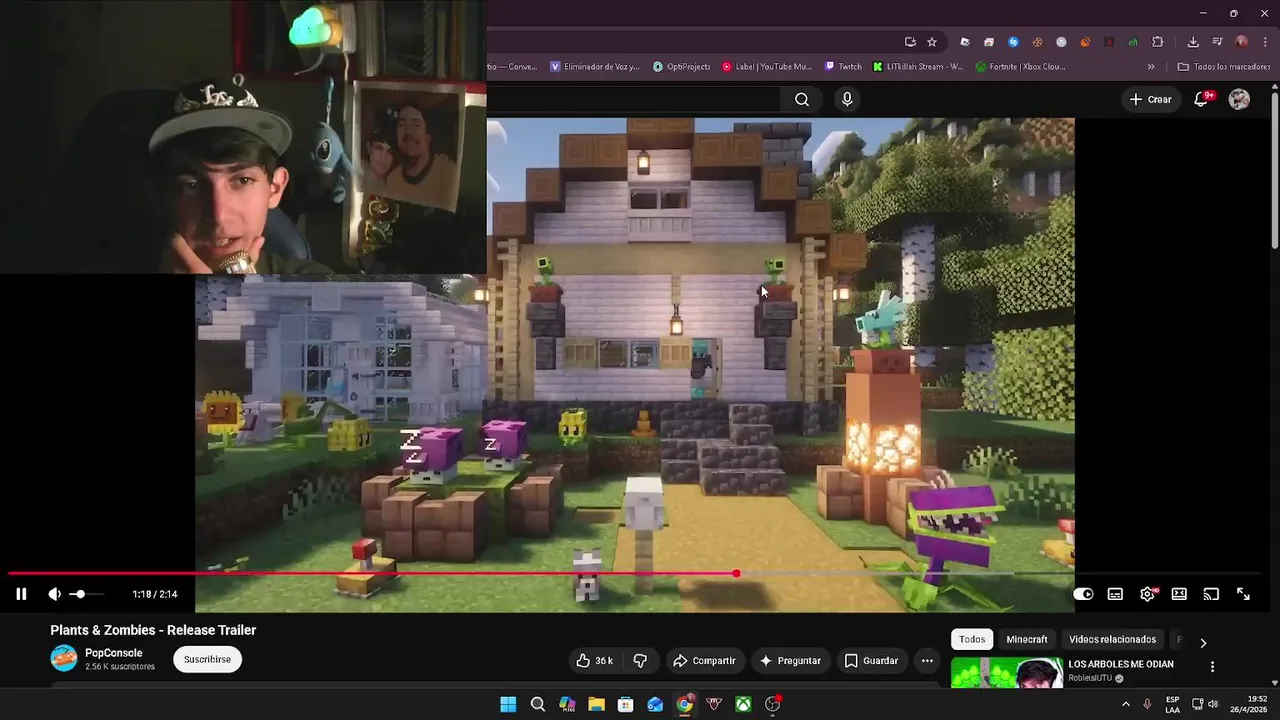Toggle autoplay switch in the player
Screen dimensions: 1280x720
tap(1083, 594)
